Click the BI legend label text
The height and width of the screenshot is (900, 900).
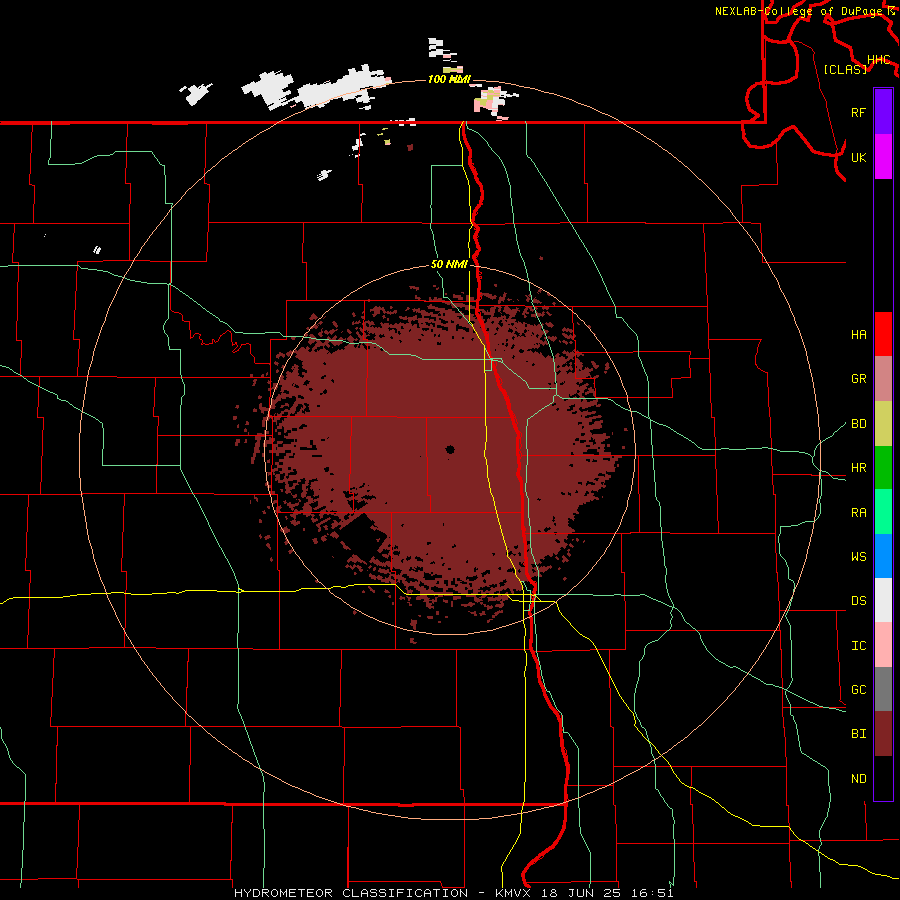[x=858, y=734]
